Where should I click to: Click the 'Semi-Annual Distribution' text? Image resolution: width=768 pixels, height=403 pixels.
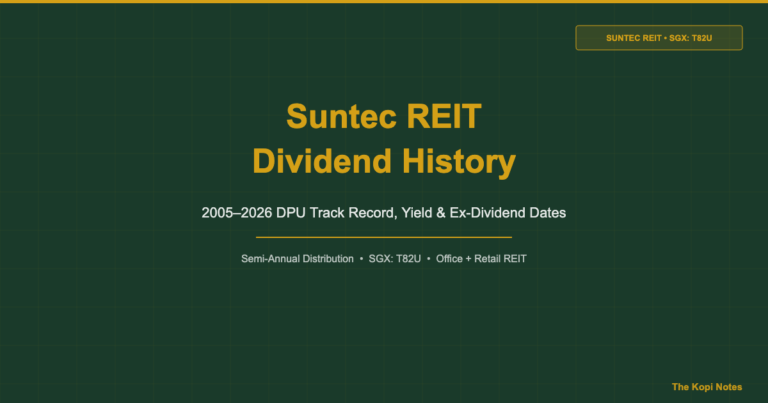tap(297, 259)
